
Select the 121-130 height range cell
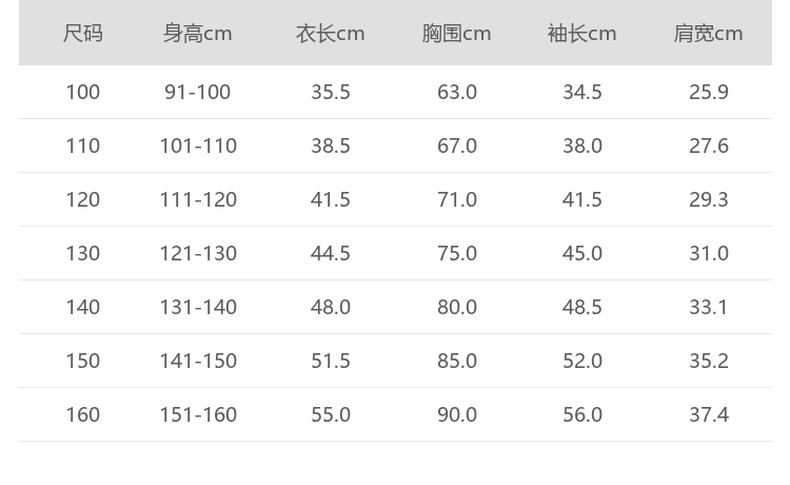click(198, 254)
